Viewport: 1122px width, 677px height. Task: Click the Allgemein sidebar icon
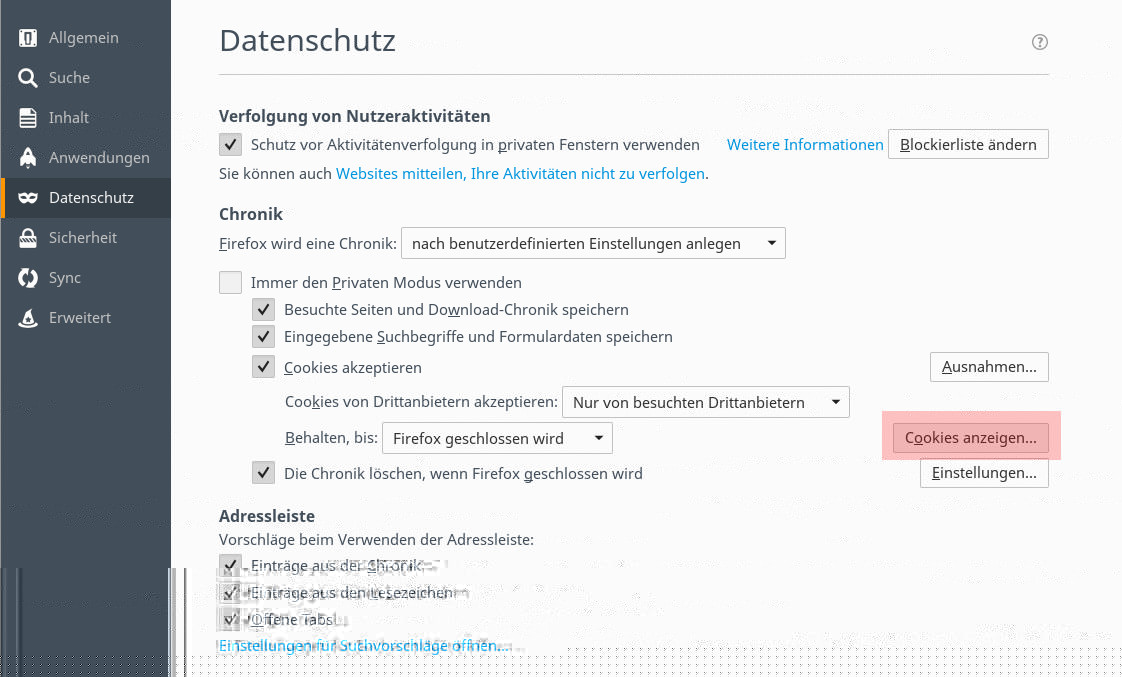click(28, 38)
